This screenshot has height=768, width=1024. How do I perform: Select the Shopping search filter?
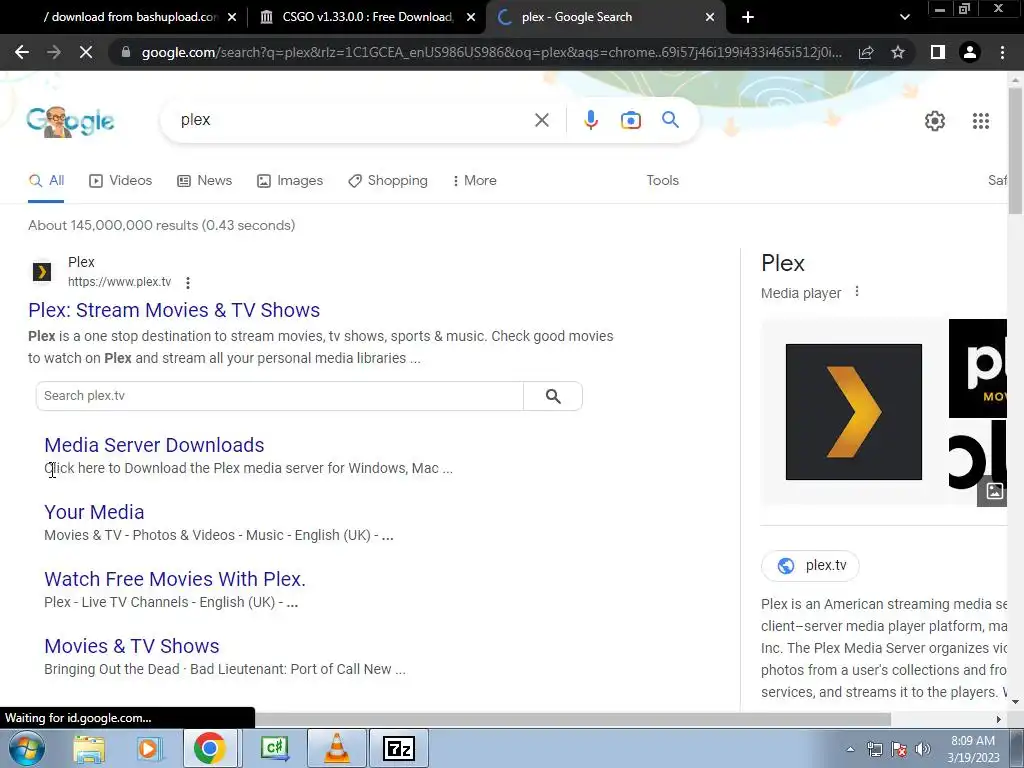388,181
